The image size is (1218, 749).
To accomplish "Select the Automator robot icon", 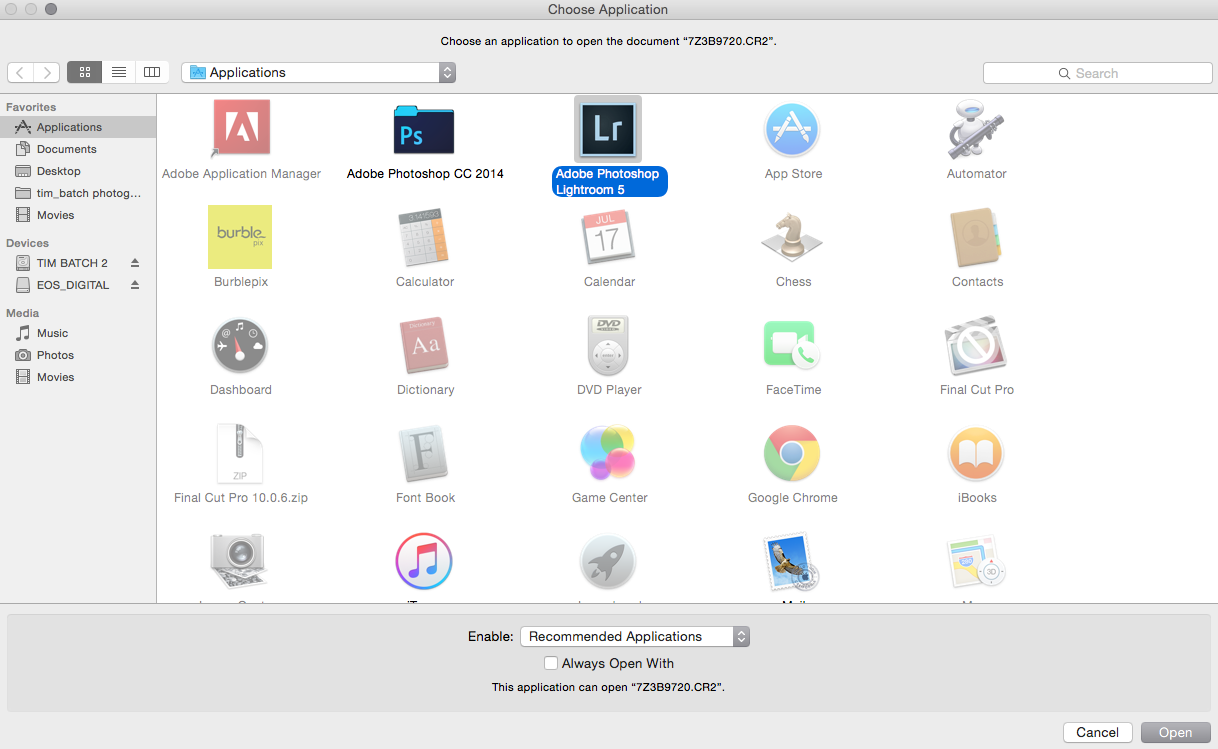I will tap(976, 129).
